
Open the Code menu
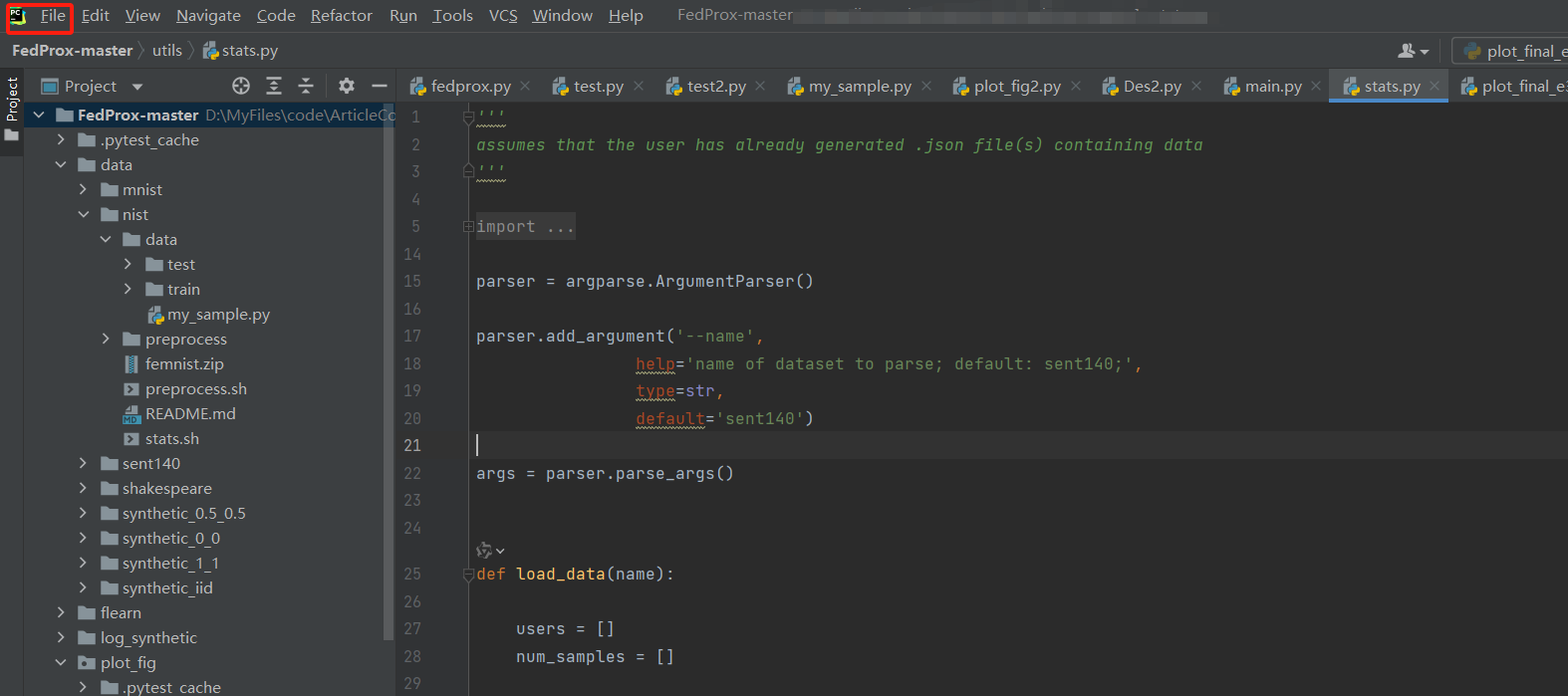point(276,16)
